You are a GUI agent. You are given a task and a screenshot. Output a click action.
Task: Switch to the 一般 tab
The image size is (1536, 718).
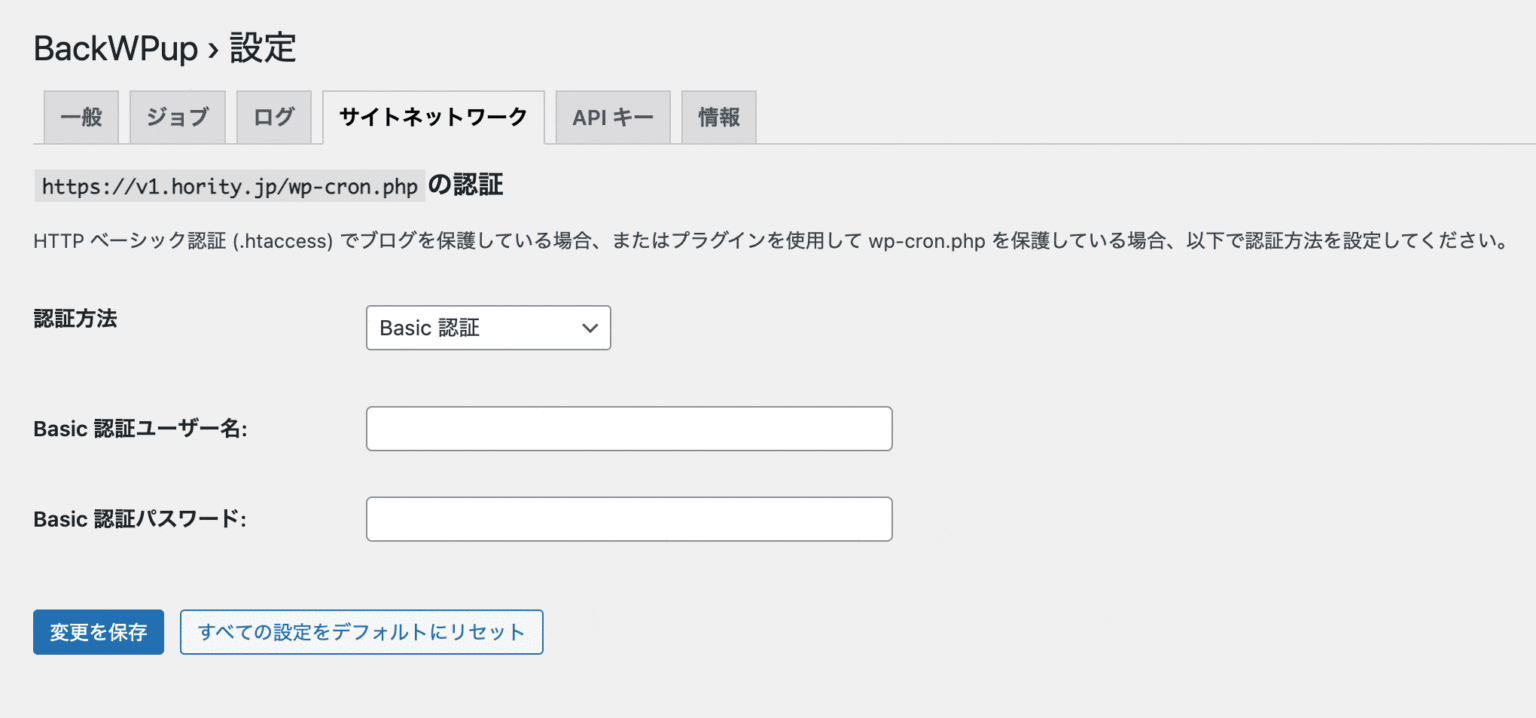coord(80,117)
